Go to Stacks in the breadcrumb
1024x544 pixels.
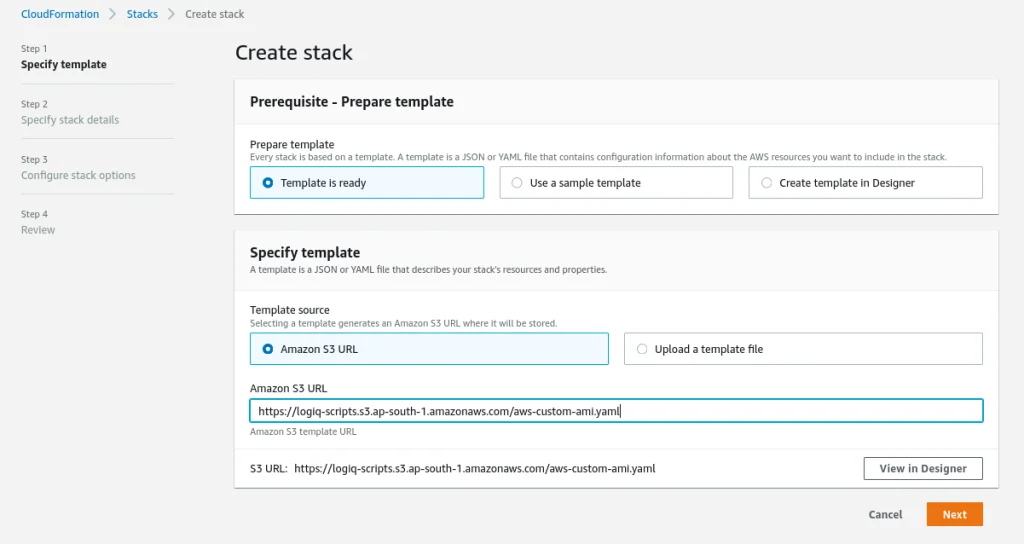pos(142,14)
